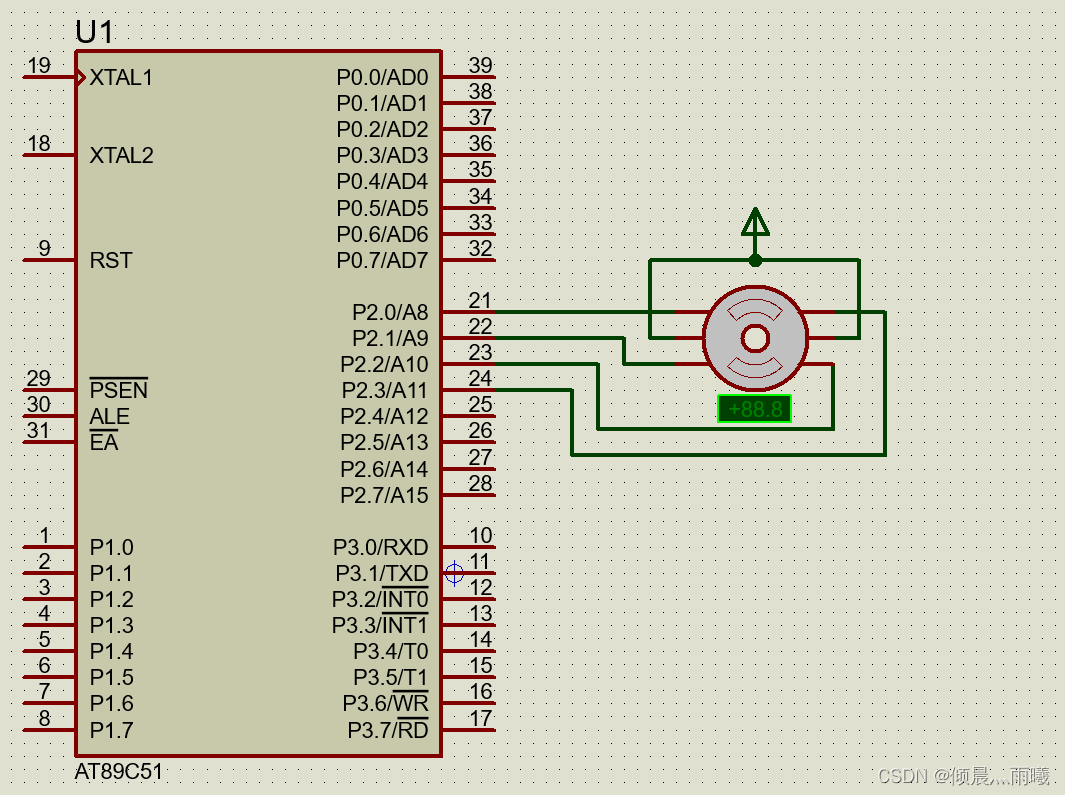Click the P3.2/INT0 pin label

click(380, 599)
